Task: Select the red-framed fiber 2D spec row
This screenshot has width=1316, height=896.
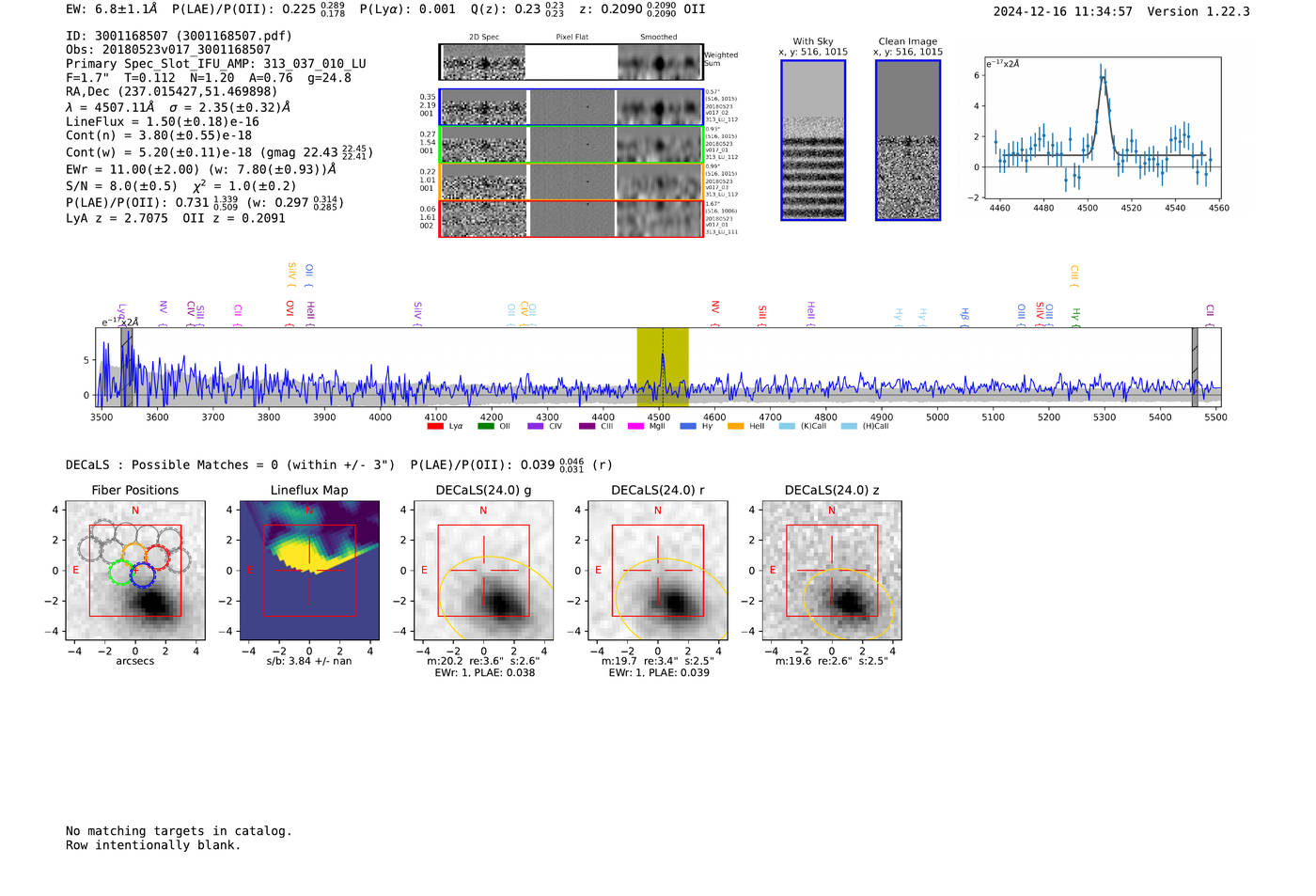Action: [x=571, y=218]
